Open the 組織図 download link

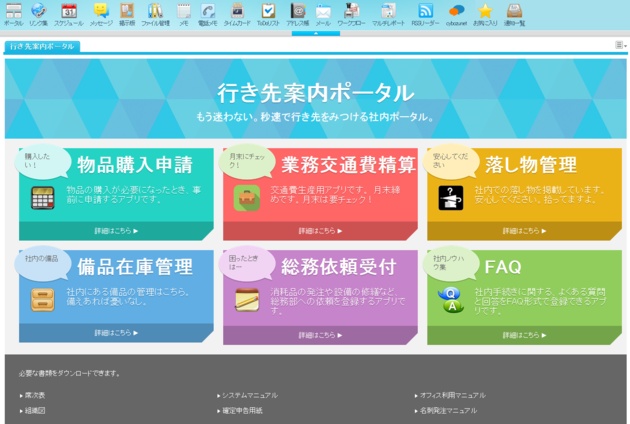point(33,411)
